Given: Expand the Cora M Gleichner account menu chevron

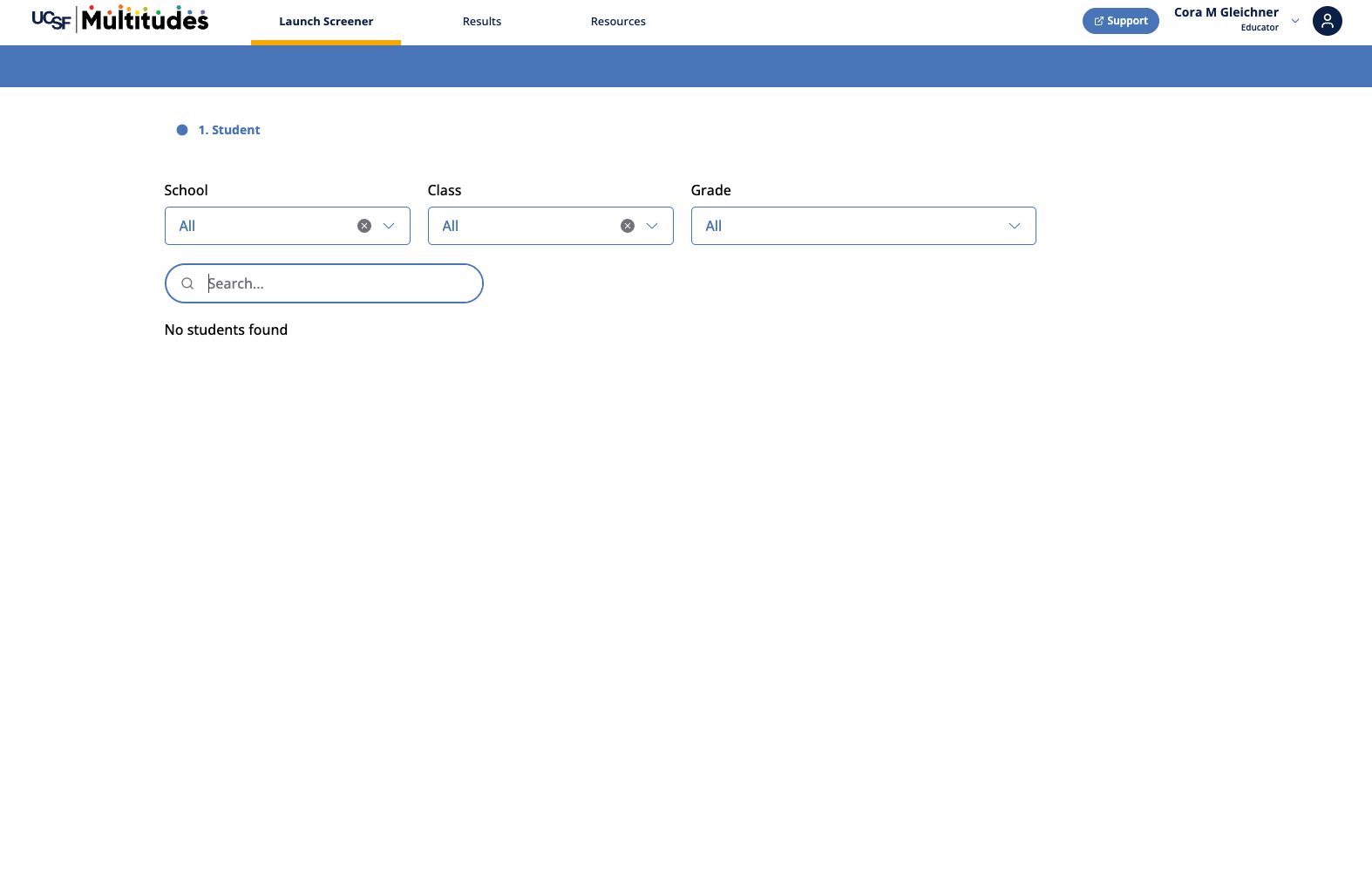Looking at the screenshot, I should coord(1295,21).
